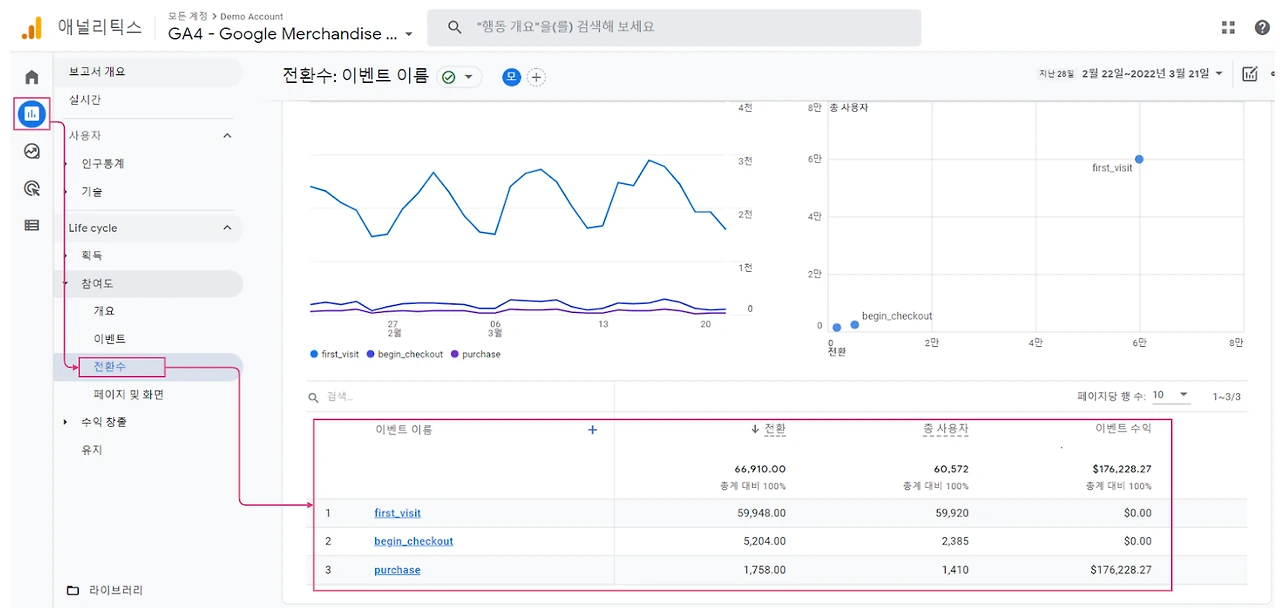Open 유지 report
This screenshot has height=610, width=1280.
(92, 450)
